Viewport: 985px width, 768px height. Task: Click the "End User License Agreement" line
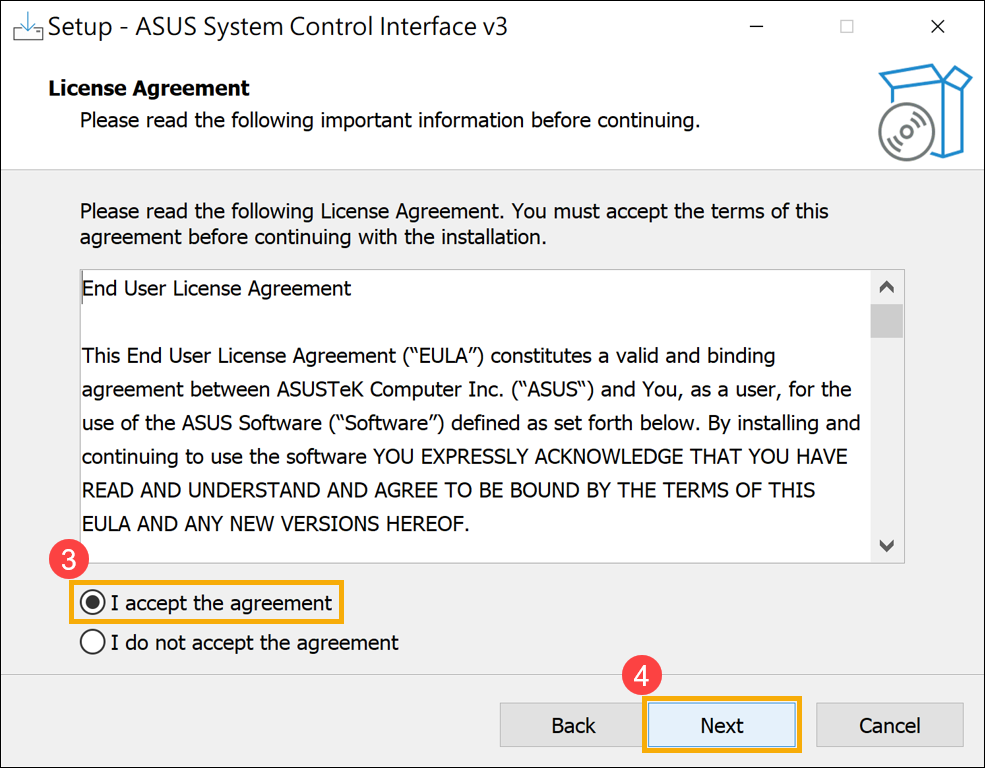pyautogui.click(x=217, y=289)
